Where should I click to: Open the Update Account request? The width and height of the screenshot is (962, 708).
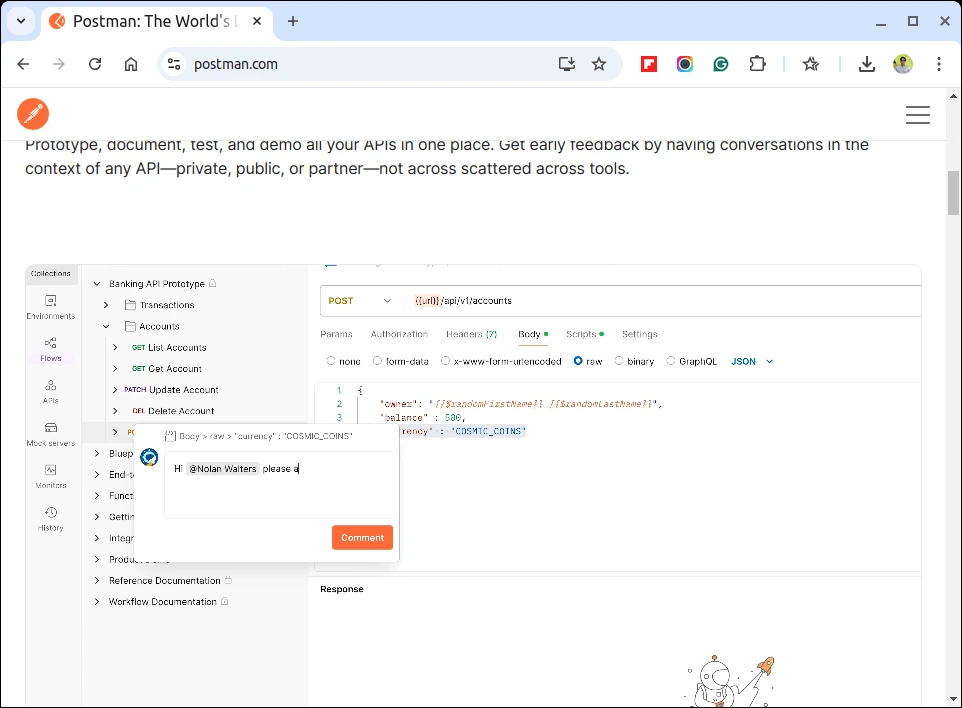pos(171,390)
